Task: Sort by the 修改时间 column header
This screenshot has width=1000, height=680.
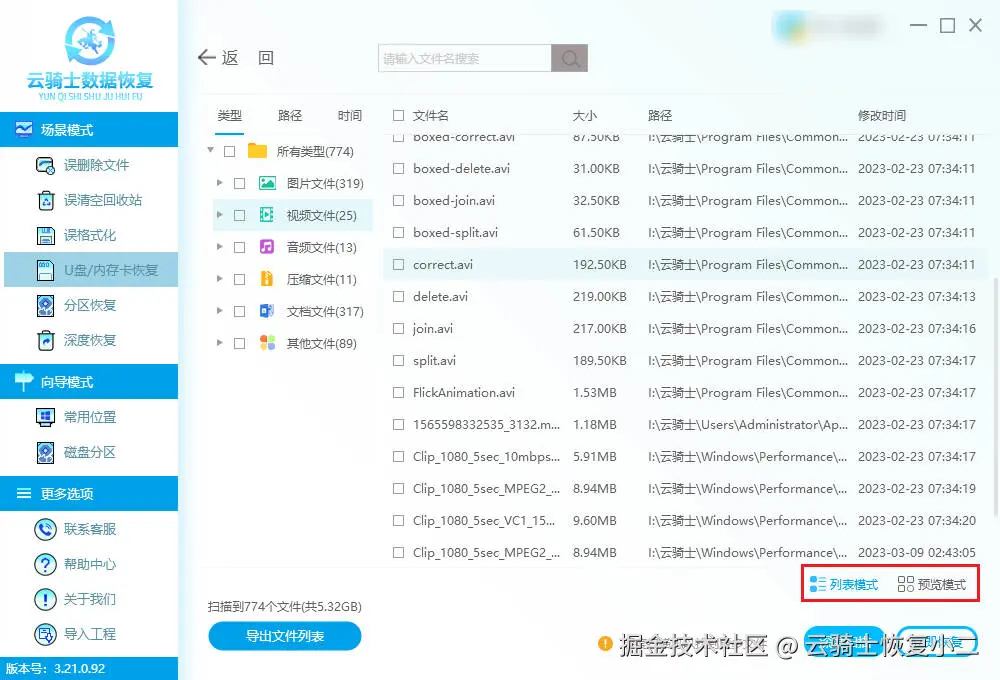Action: click(x=882, y=115)
